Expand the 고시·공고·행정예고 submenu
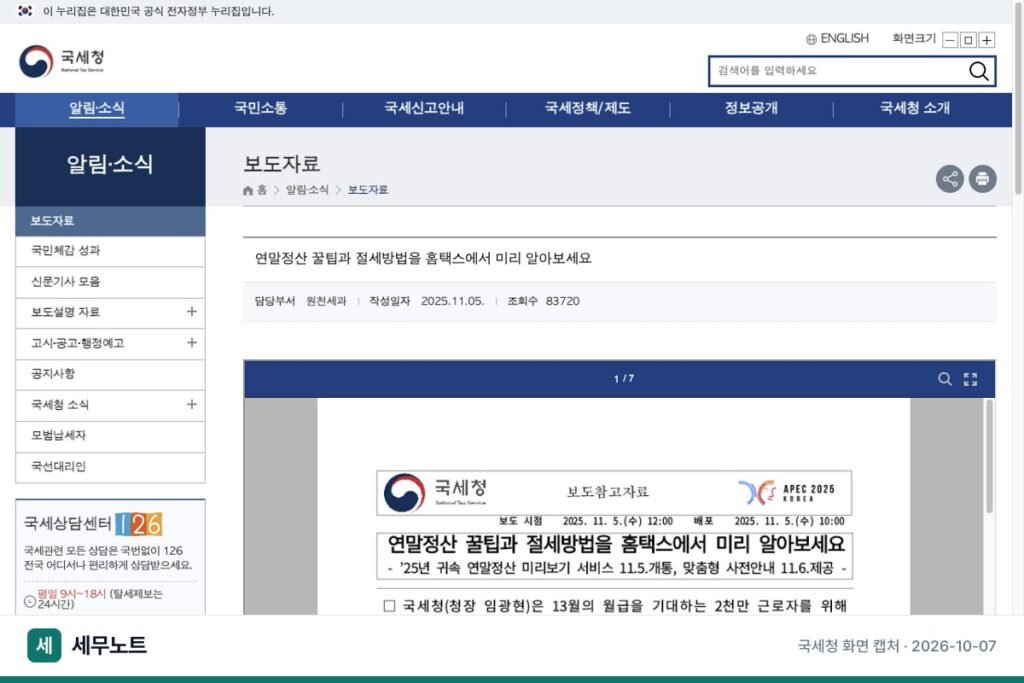Image resolution: width=1024 pixels, height=683 pixels. tap(191, 342)
